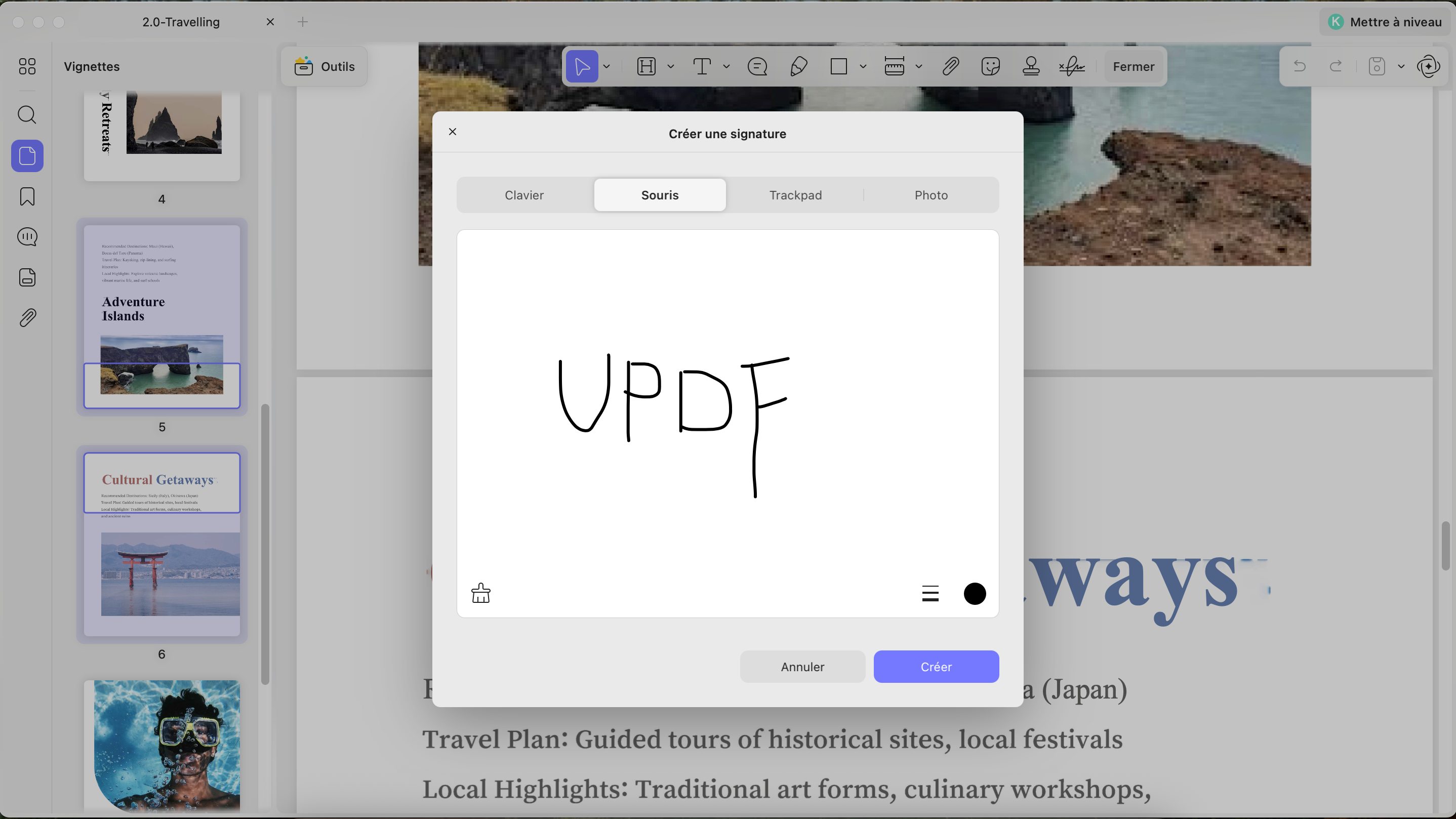Switch to the Trackpad tab

(x=795, y=195)
